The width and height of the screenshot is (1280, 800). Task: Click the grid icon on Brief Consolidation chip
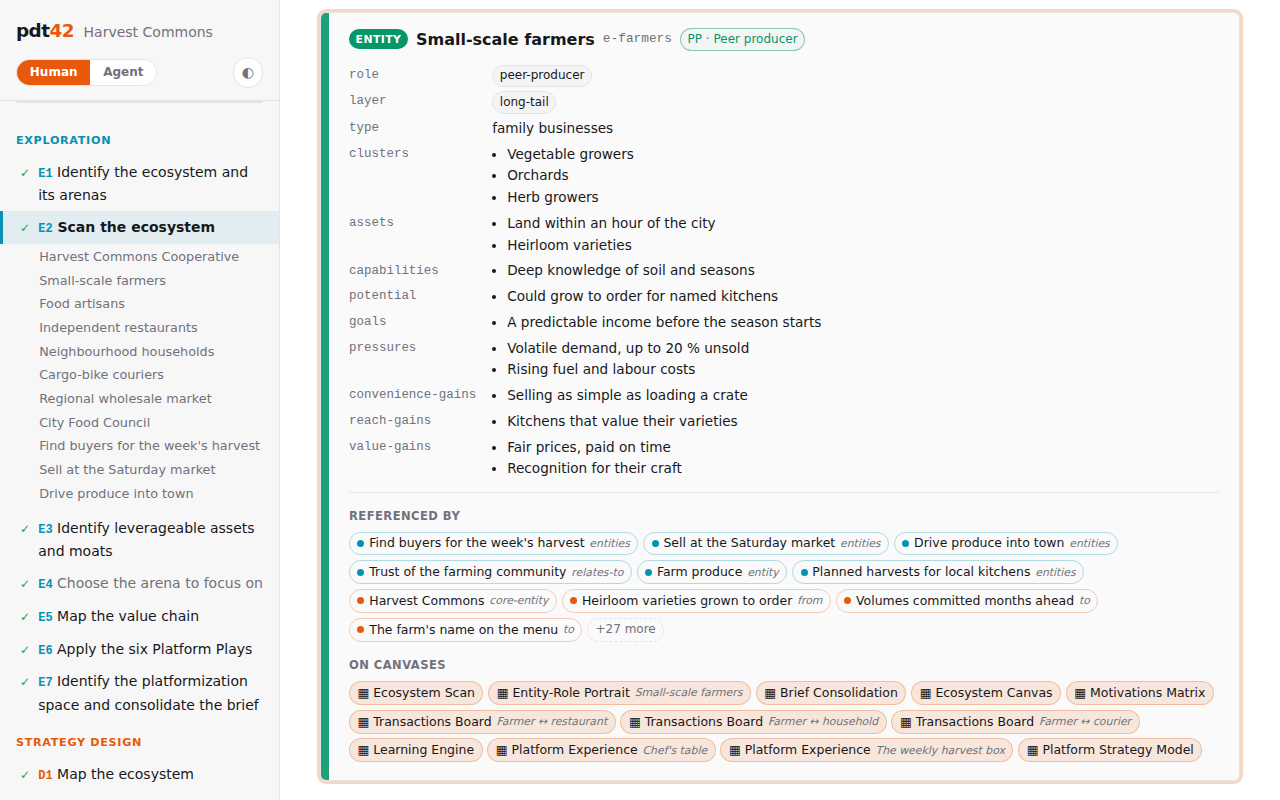770,693
